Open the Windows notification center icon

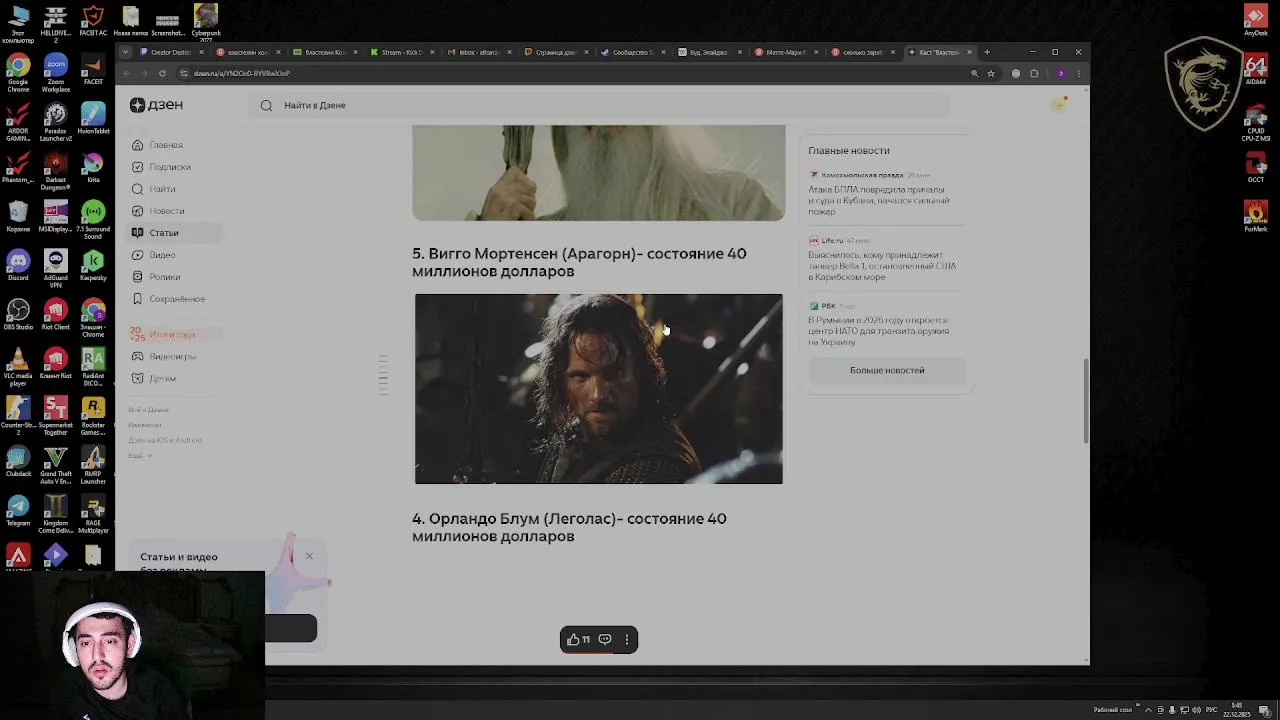1265,710
